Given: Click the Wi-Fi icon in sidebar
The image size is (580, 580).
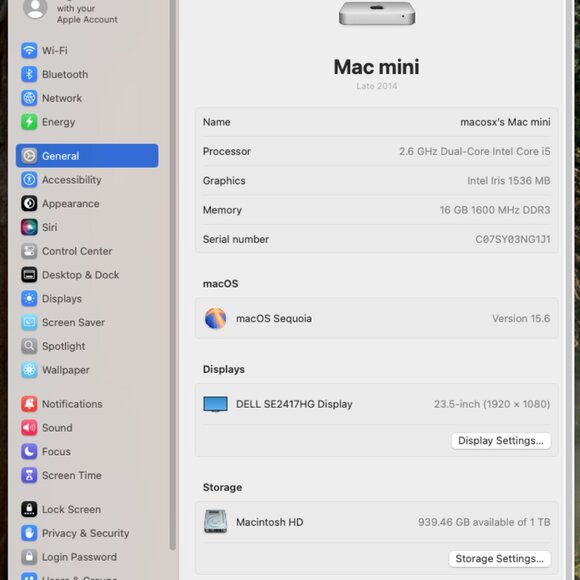Looking at the screenshot, I should click(29, 50).
